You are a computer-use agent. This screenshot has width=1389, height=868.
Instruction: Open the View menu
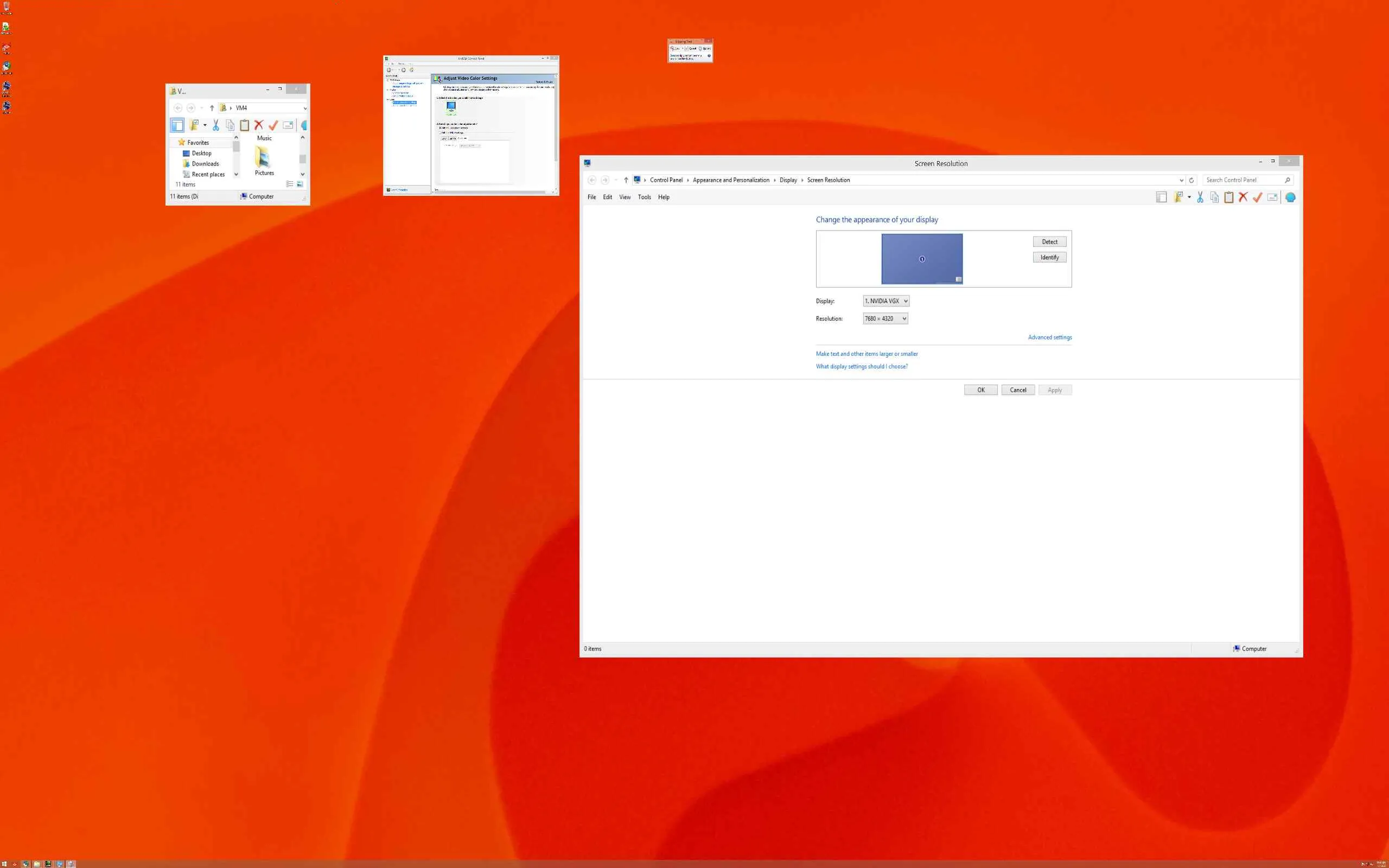(625, 197)
